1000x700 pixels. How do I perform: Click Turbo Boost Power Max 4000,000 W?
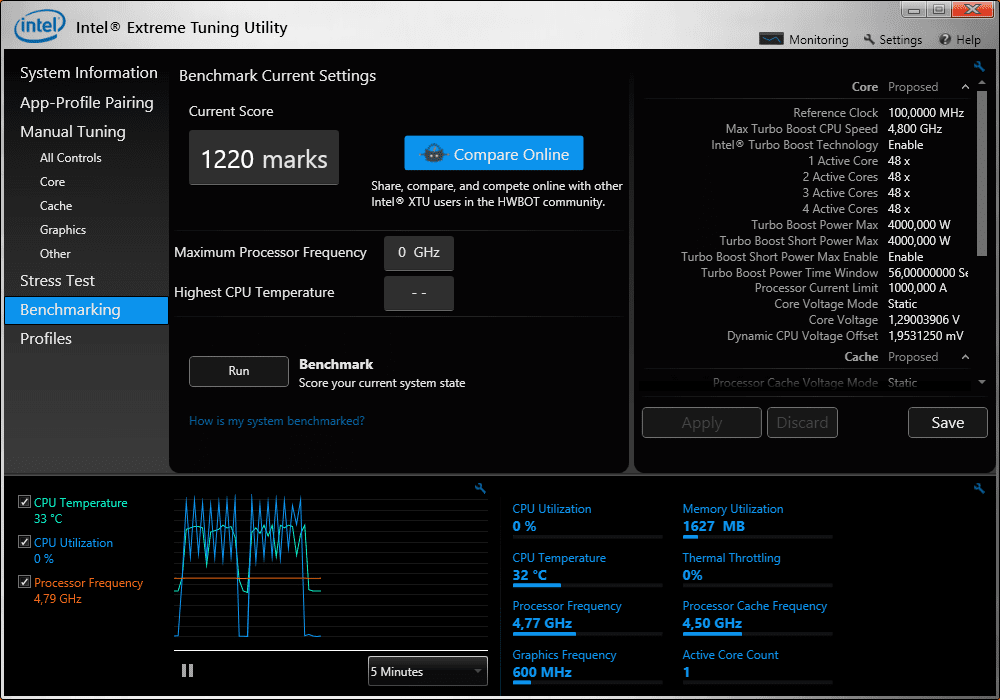pos(919,225)
